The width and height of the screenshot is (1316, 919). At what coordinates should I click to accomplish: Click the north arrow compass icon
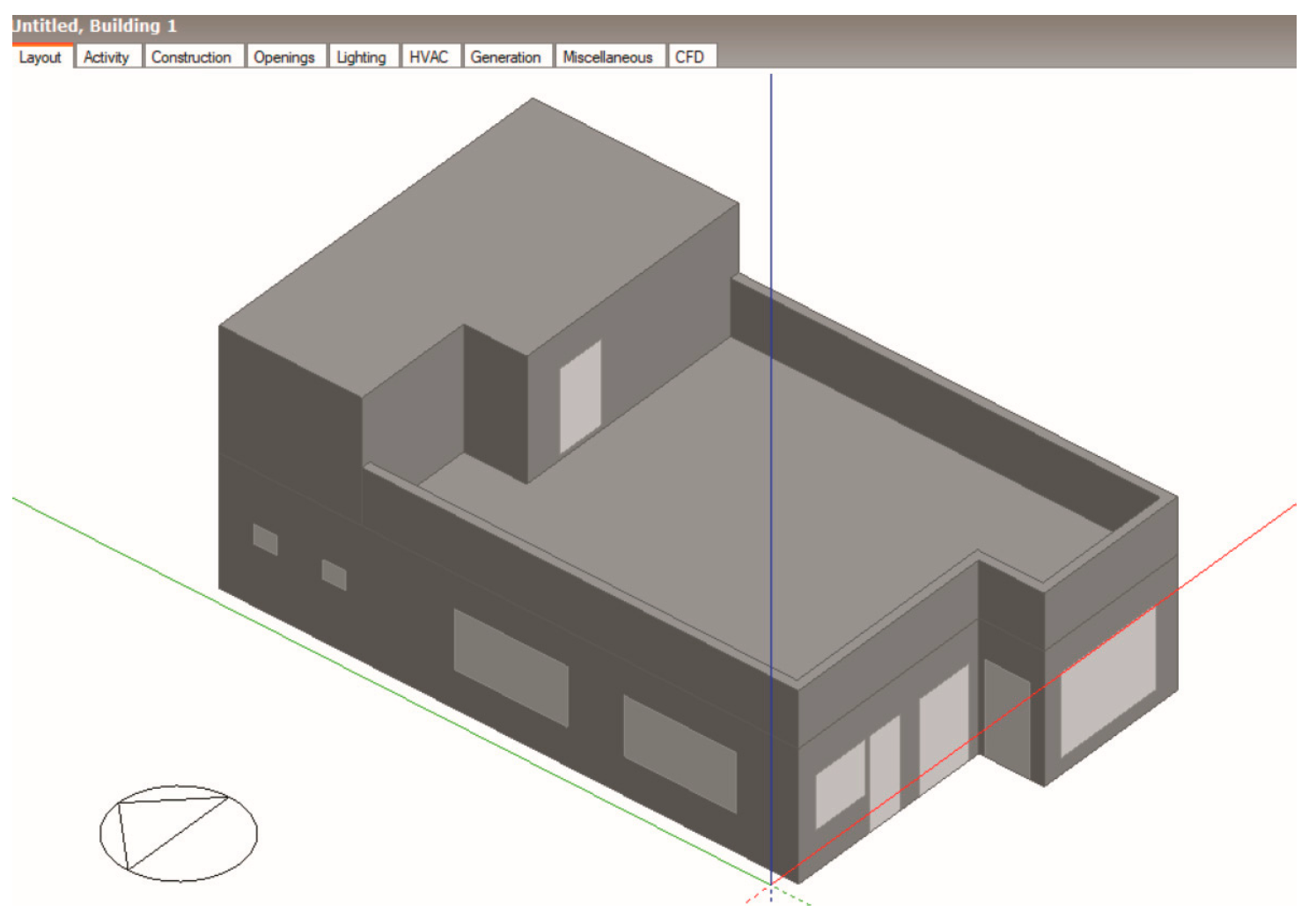point(179,833)
